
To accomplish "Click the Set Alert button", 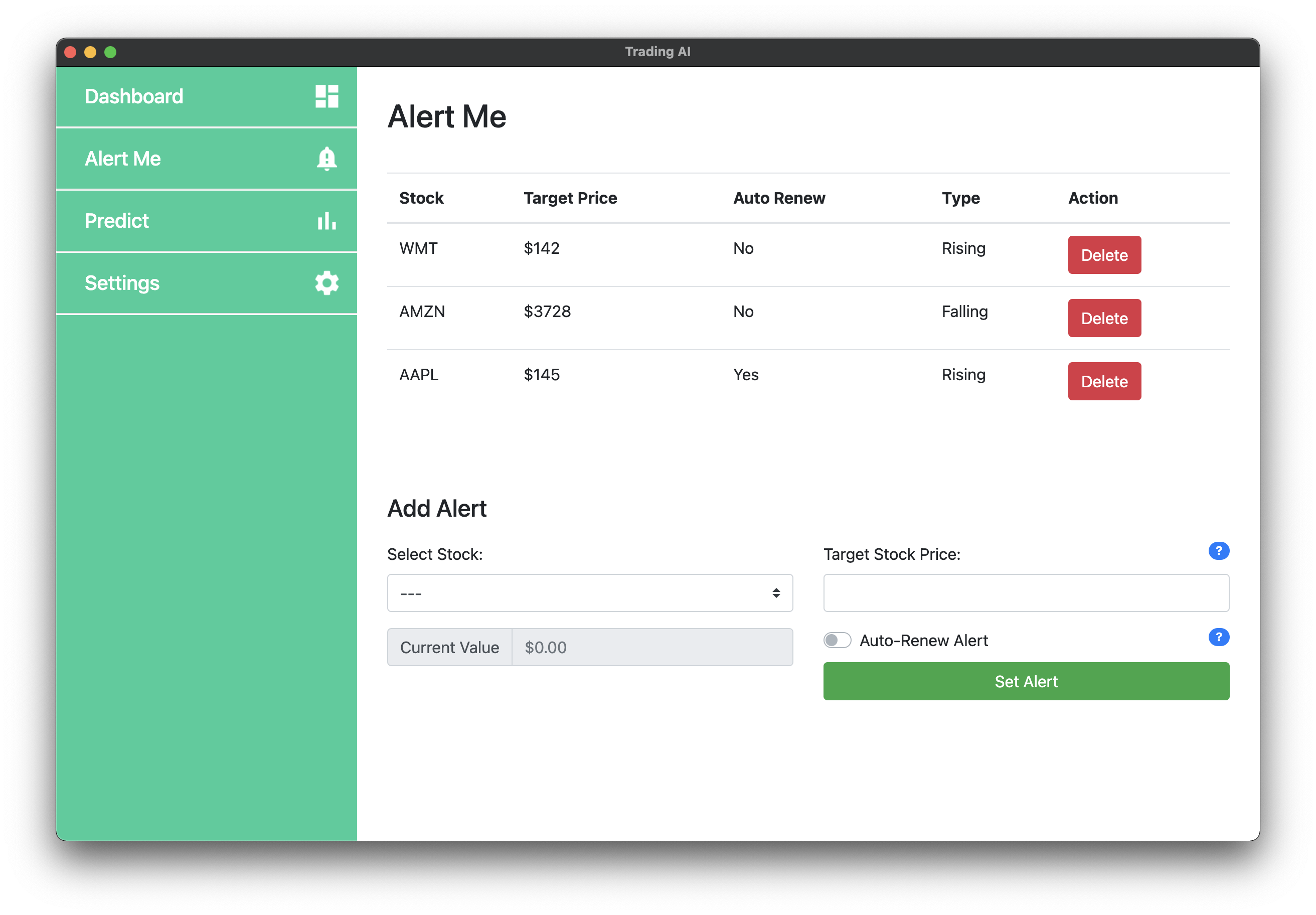I will 1026,681.
